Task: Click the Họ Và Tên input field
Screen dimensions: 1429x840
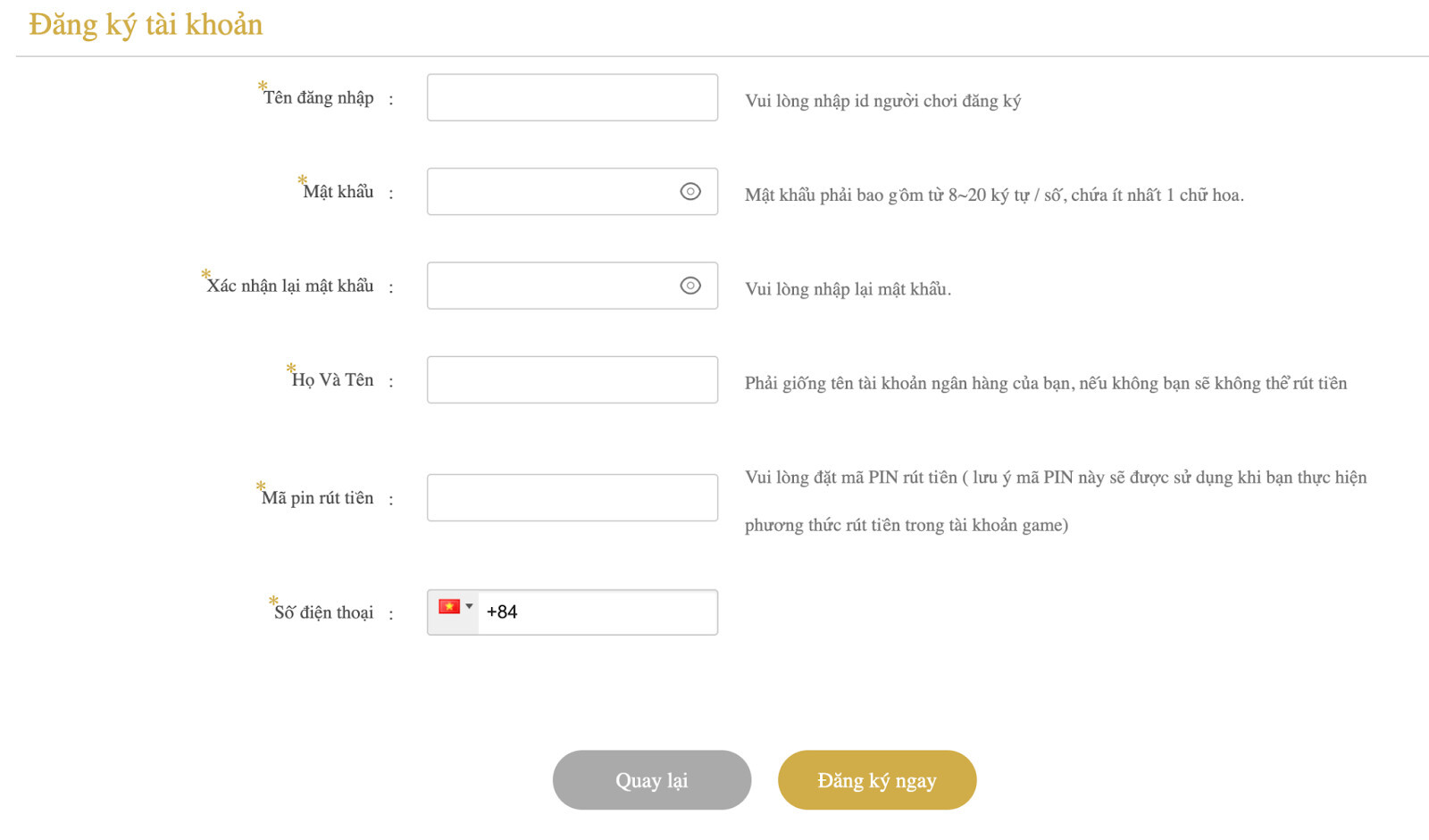Action: click(572, 380)
